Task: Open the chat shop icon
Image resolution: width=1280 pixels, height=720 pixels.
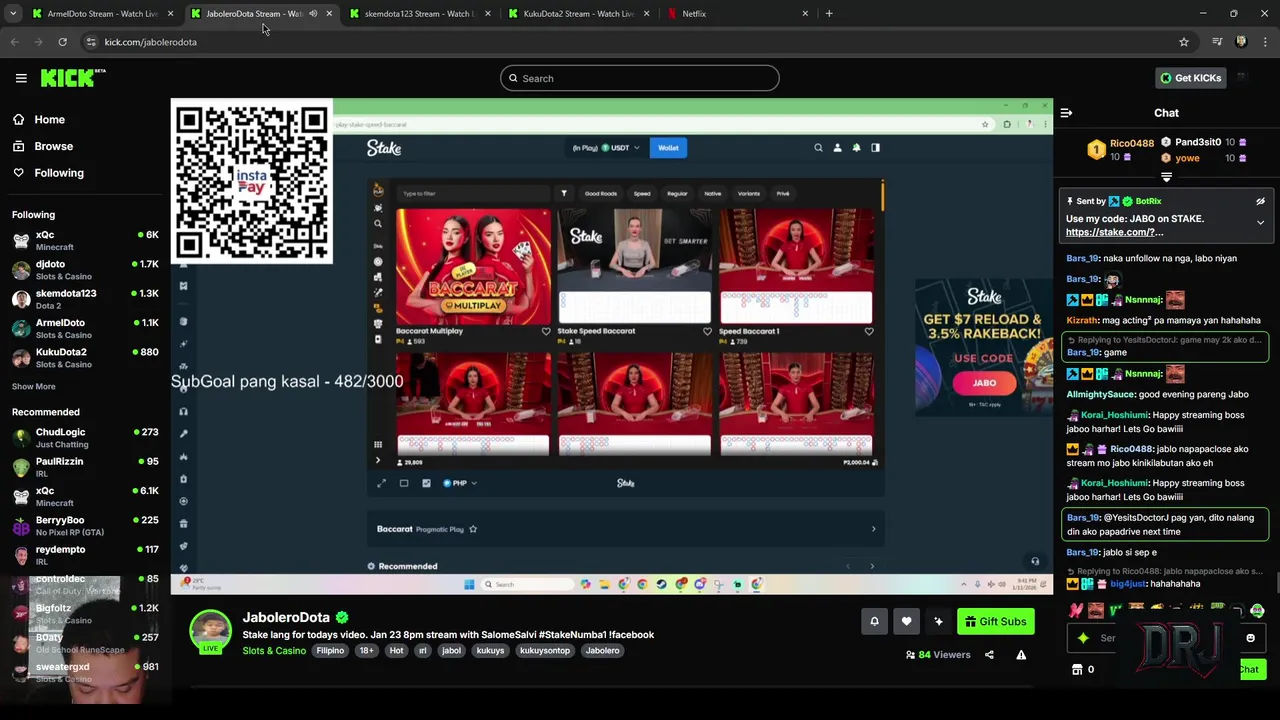Action: (1077, 669)
